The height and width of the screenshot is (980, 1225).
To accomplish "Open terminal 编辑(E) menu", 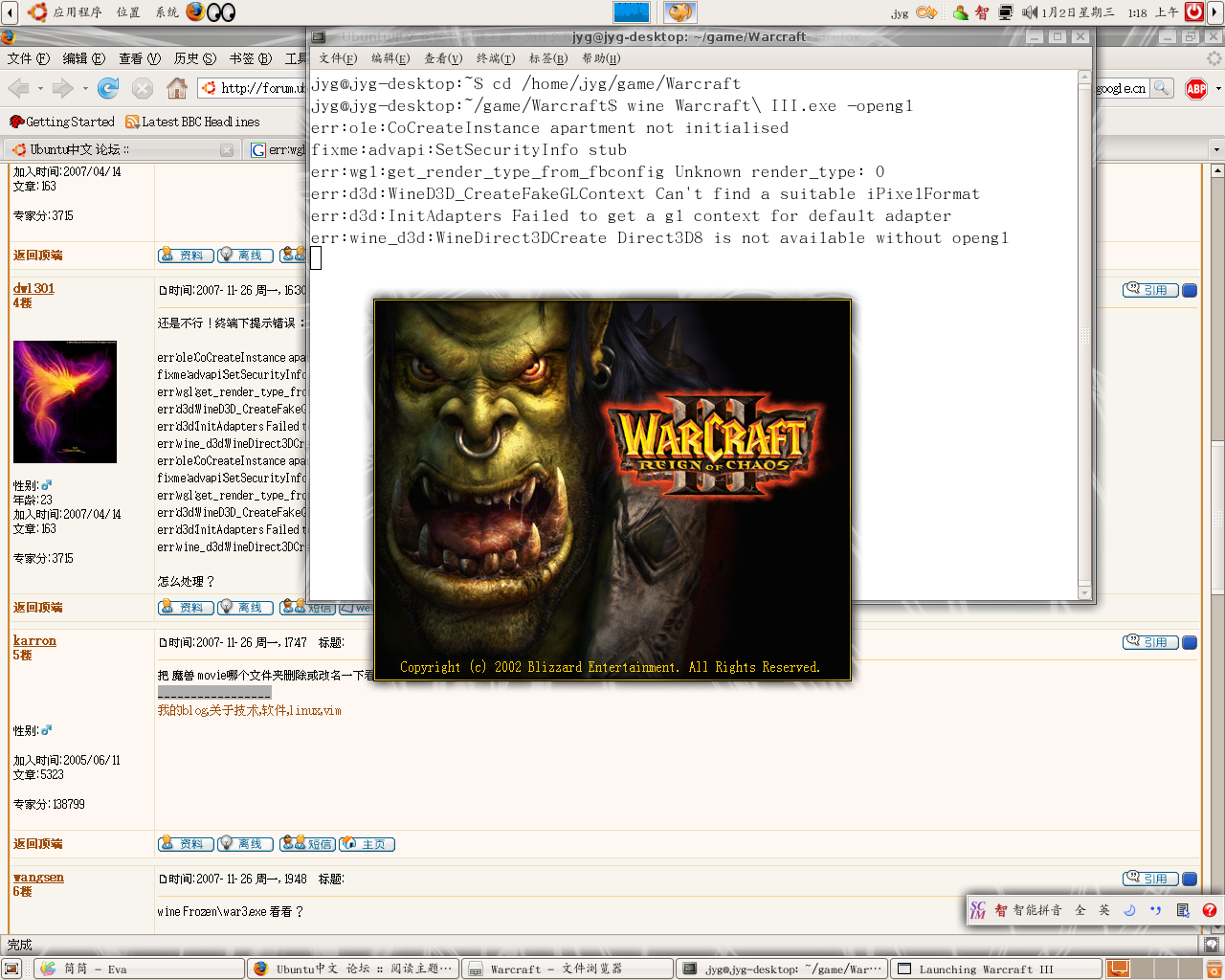I will tap(390, 58).
